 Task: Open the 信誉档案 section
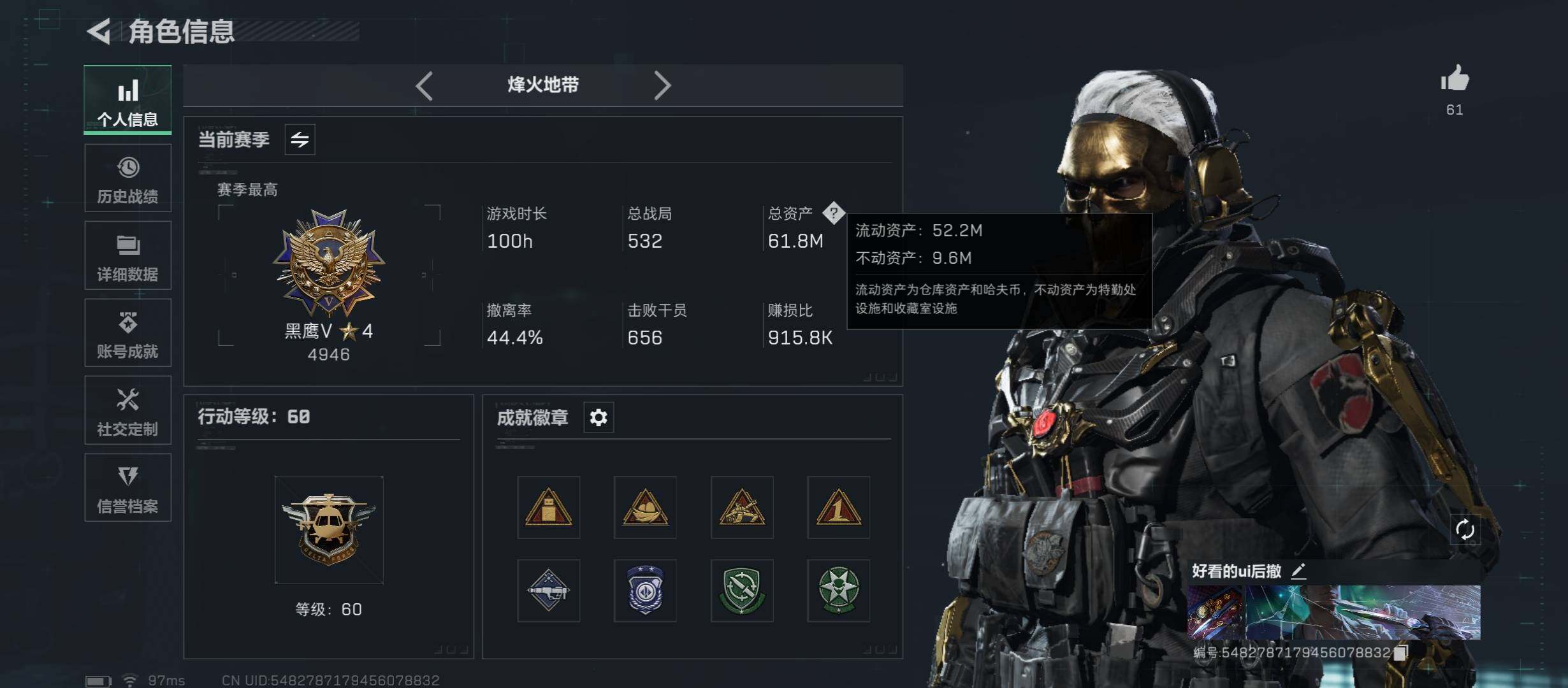click(127, 487)
